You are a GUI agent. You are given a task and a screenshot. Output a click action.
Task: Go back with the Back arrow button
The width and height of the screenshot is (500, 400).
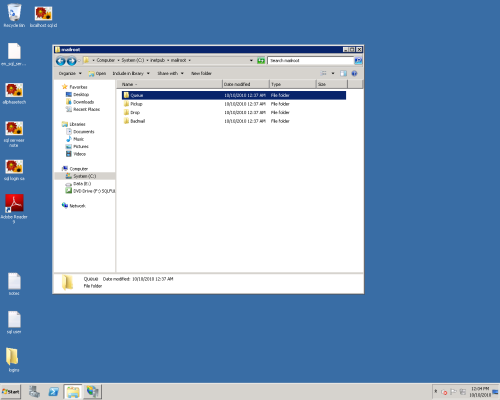tap(61, 61)
